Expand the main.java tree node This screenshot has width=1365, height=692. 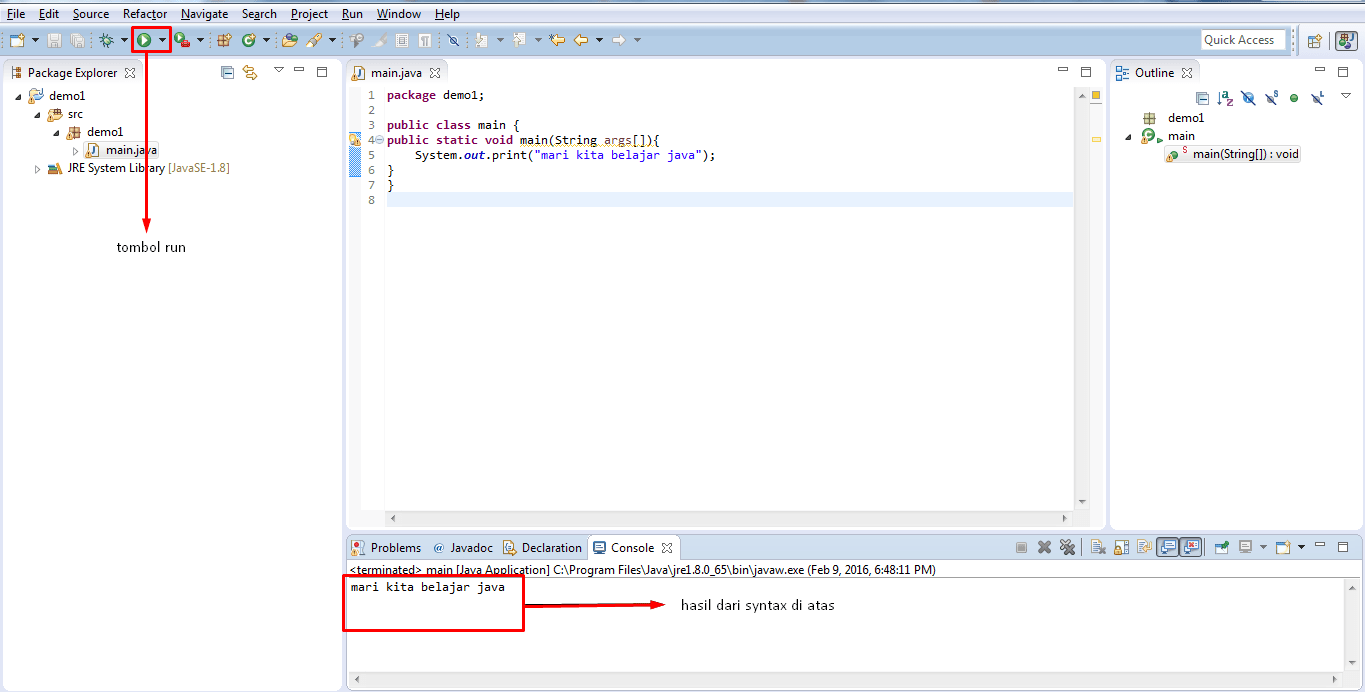tap(75, 150)
